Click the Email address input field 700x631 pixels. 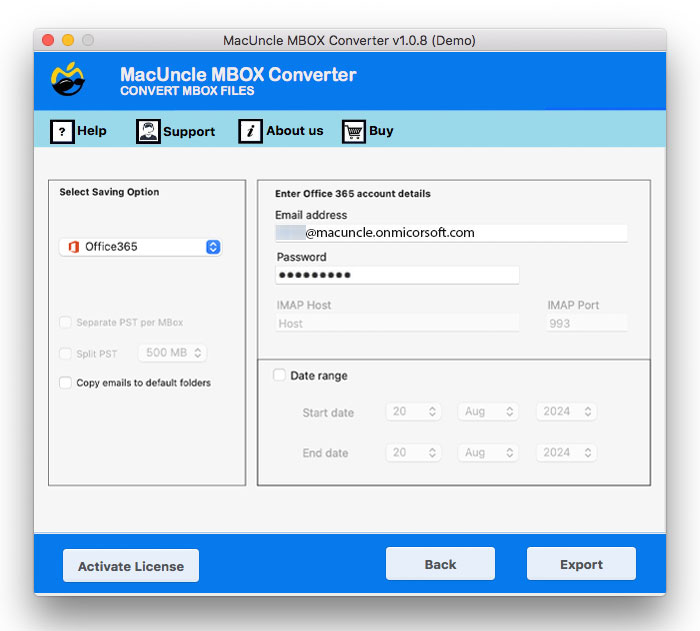coord(451,233)
